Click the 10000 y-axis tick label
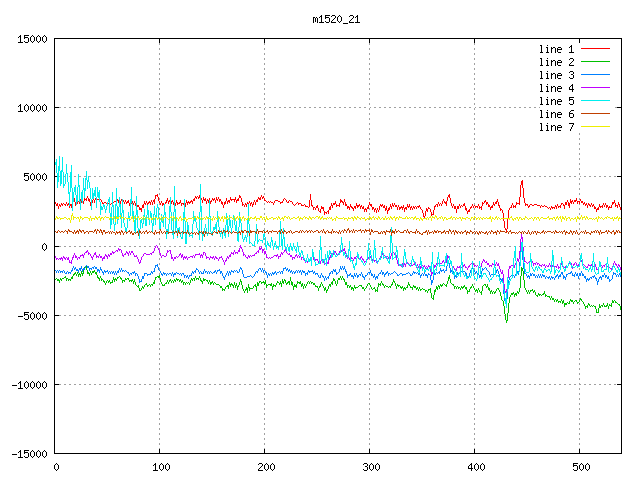Screen dimensions: 640x480 point(31,108)
